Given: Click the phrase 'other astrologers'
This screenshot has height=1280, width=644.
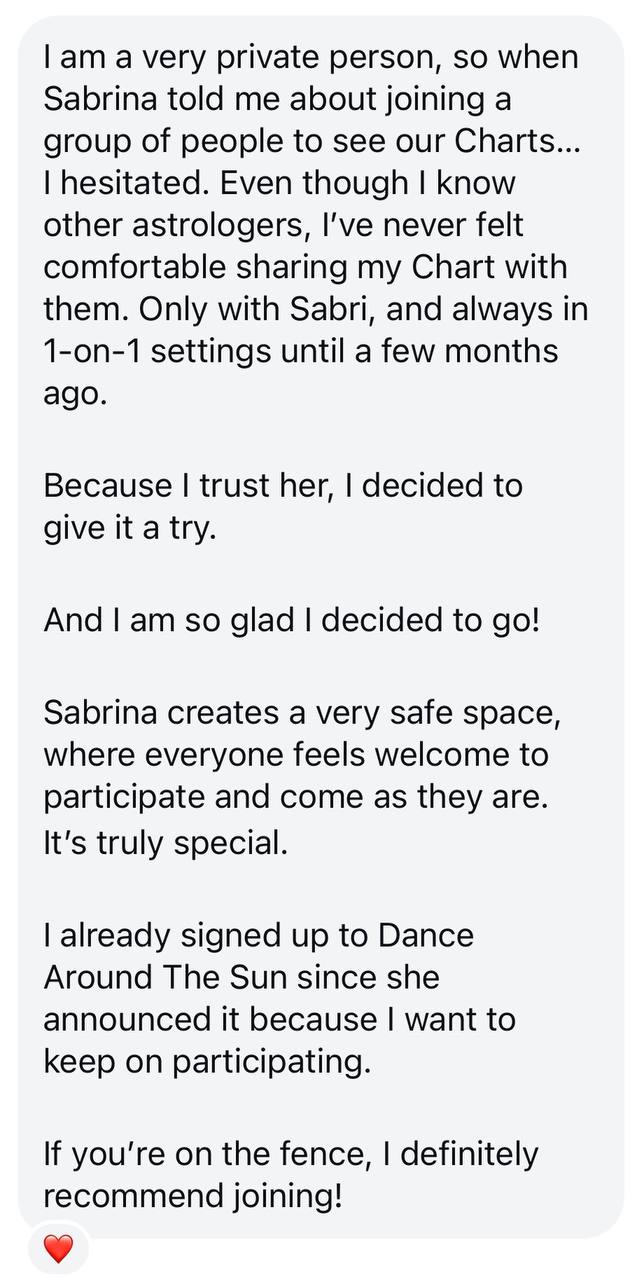Looking at the screenshot, I should pyautogui.click(x=165, y=226).
